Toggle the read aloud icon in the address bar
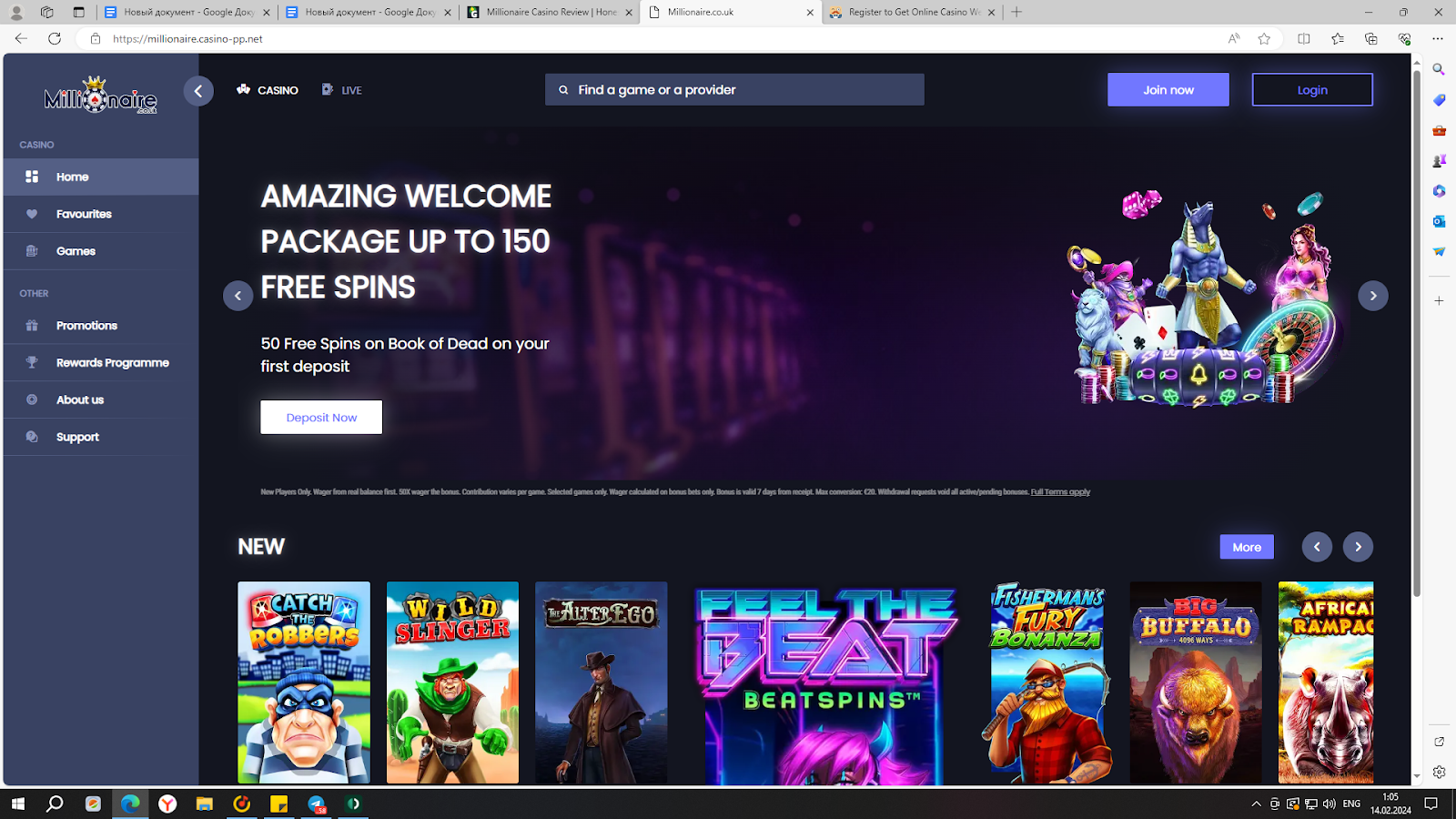 pos(1234,38)
